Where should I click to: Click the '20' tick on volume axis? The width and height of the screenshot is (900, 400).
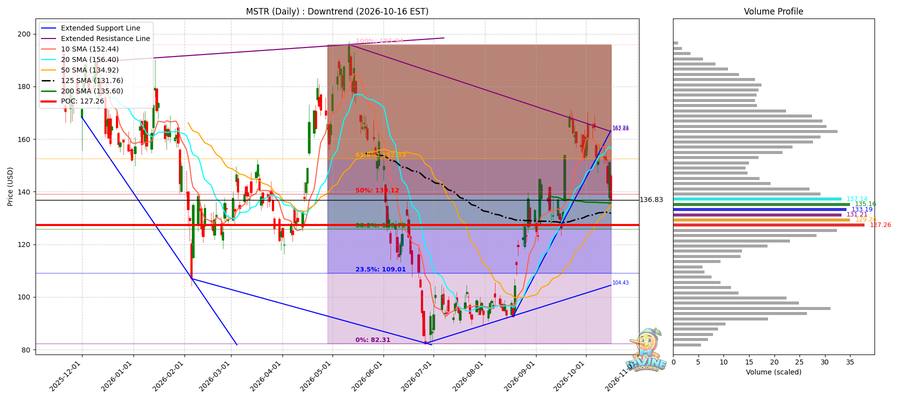pos(774,362)
